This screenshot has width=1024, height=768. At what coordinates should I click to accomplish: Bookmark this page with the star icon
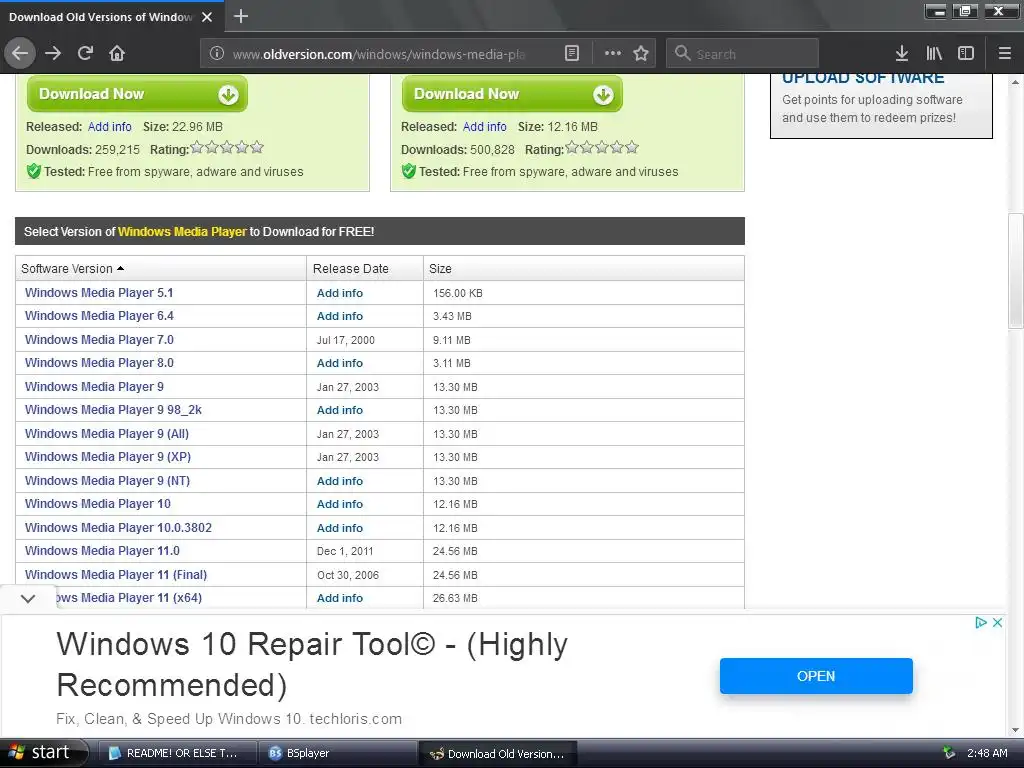[641, 54]
